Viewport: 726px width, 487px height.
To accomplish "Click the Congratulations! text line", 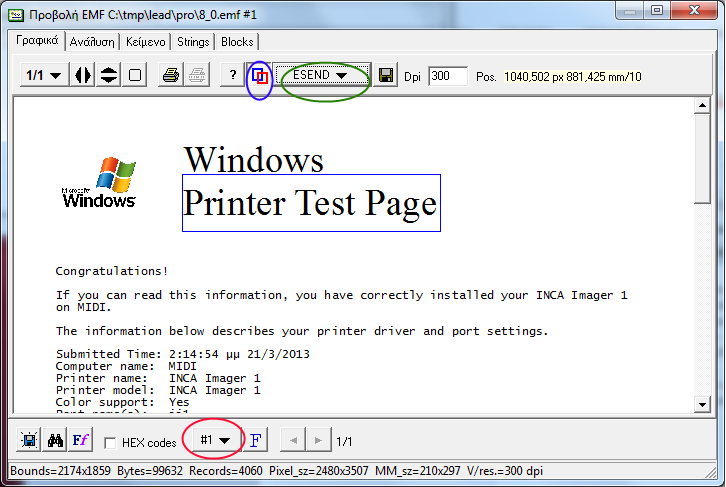I will tap(112, 271).
